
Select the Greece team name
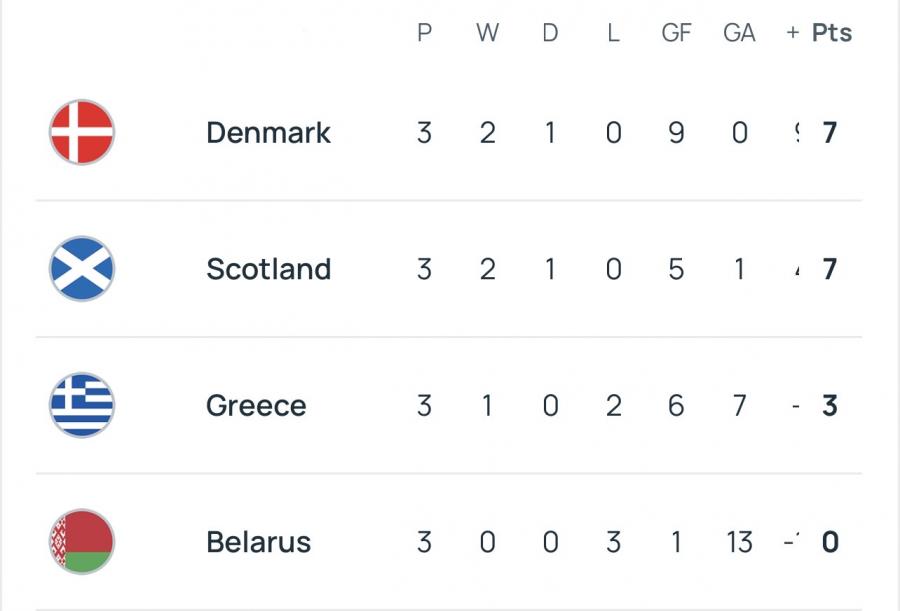pyautogui.click(x=256, y=405)
